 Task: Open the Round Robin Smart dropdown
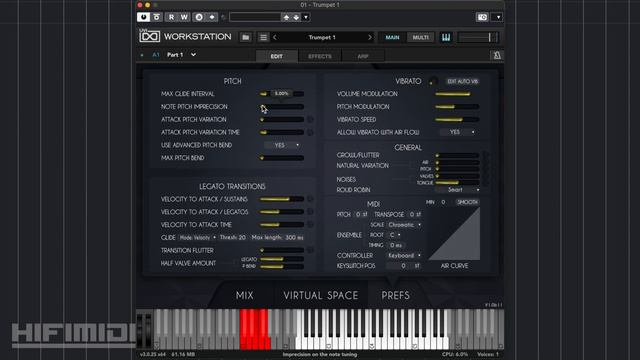(458, 190)
